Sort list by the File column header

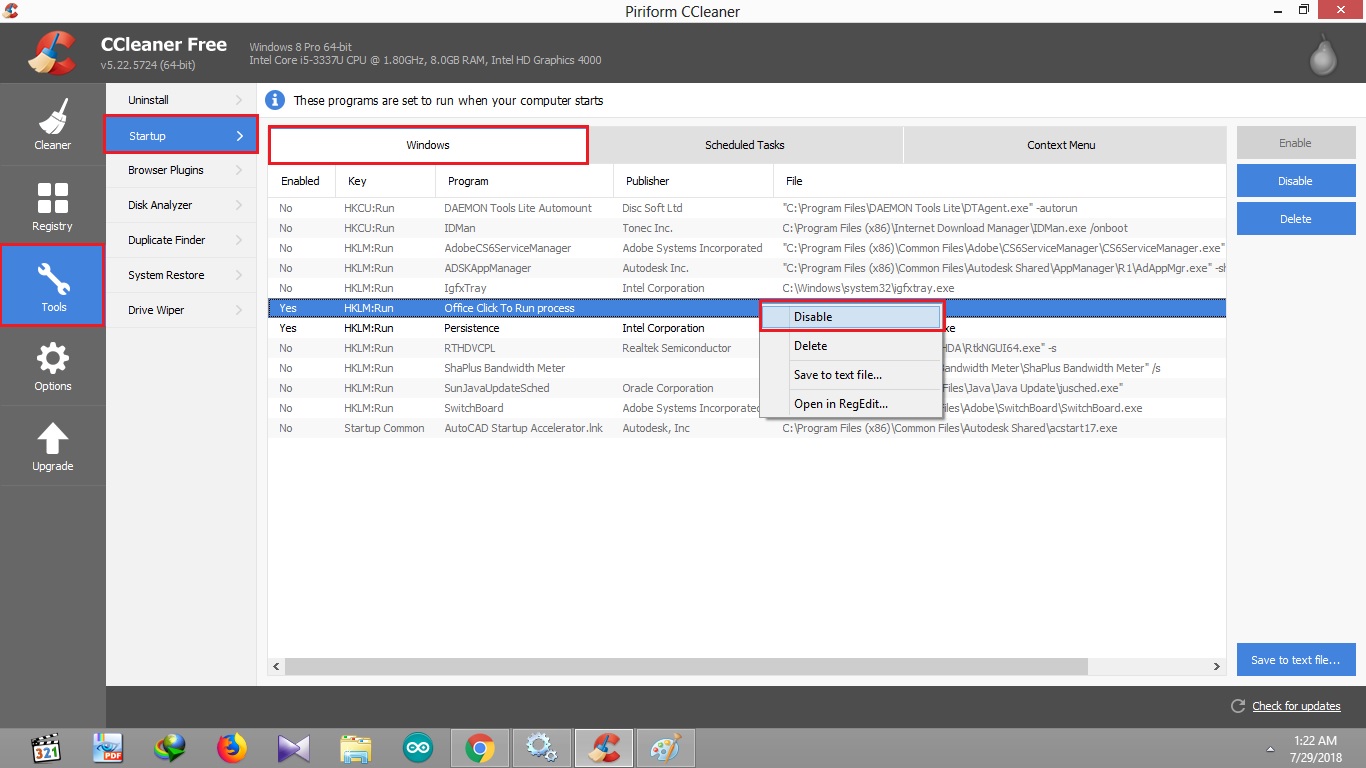1000,181
